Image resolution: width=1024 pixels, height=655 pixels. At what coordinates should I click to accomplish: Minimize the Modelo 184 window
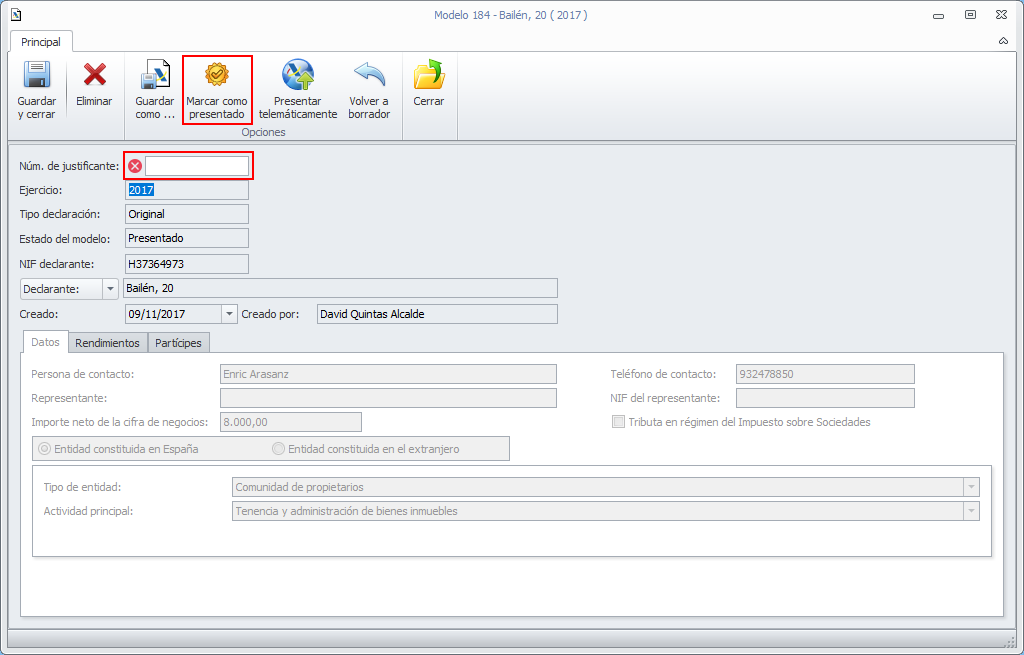click(938, 16)
